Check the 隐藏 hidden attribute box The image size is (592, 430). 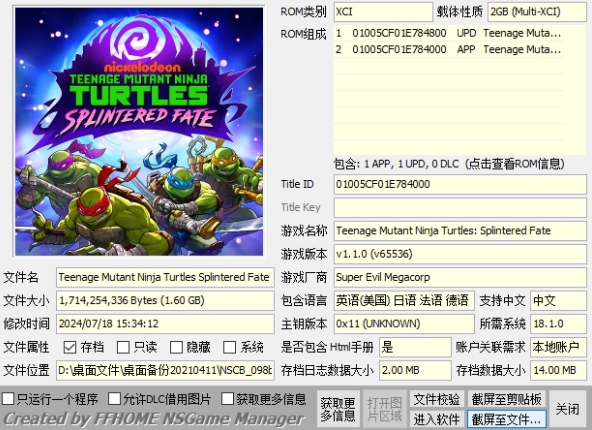pos(176,347)
